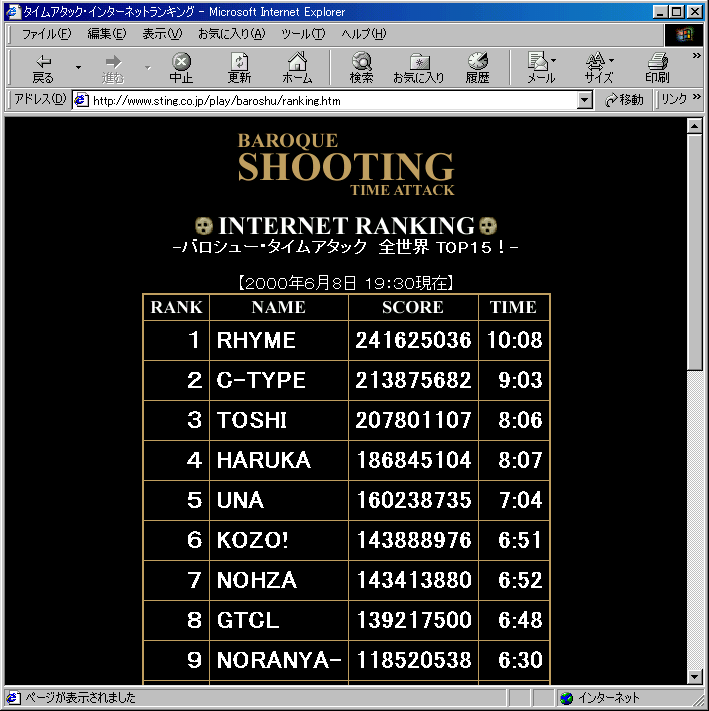Click the name NORANYA-
Viewport: 709px width, 711px height.
coord(279,660)
